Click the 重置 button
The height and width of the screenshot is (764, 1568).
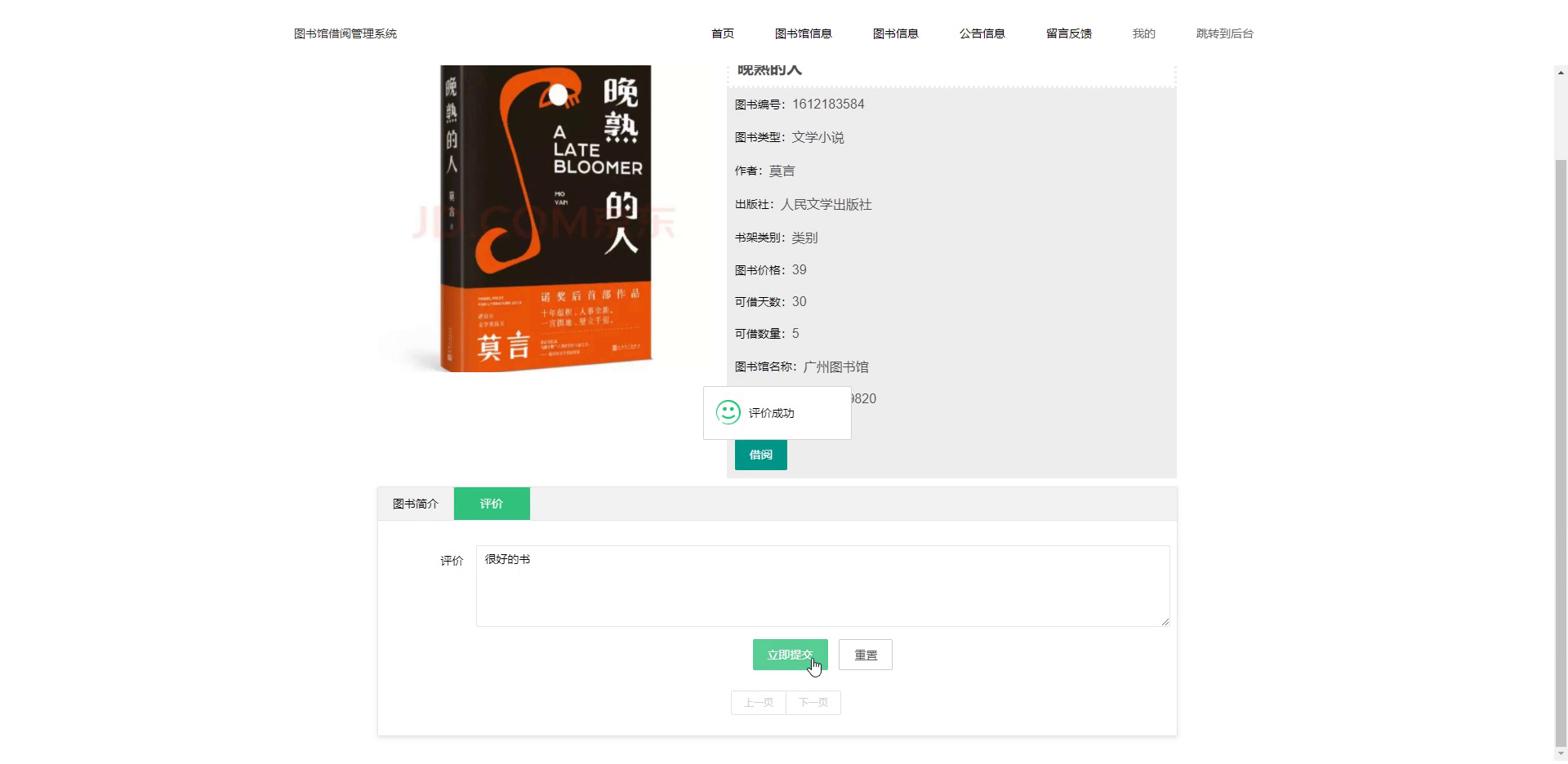(866, 655)
